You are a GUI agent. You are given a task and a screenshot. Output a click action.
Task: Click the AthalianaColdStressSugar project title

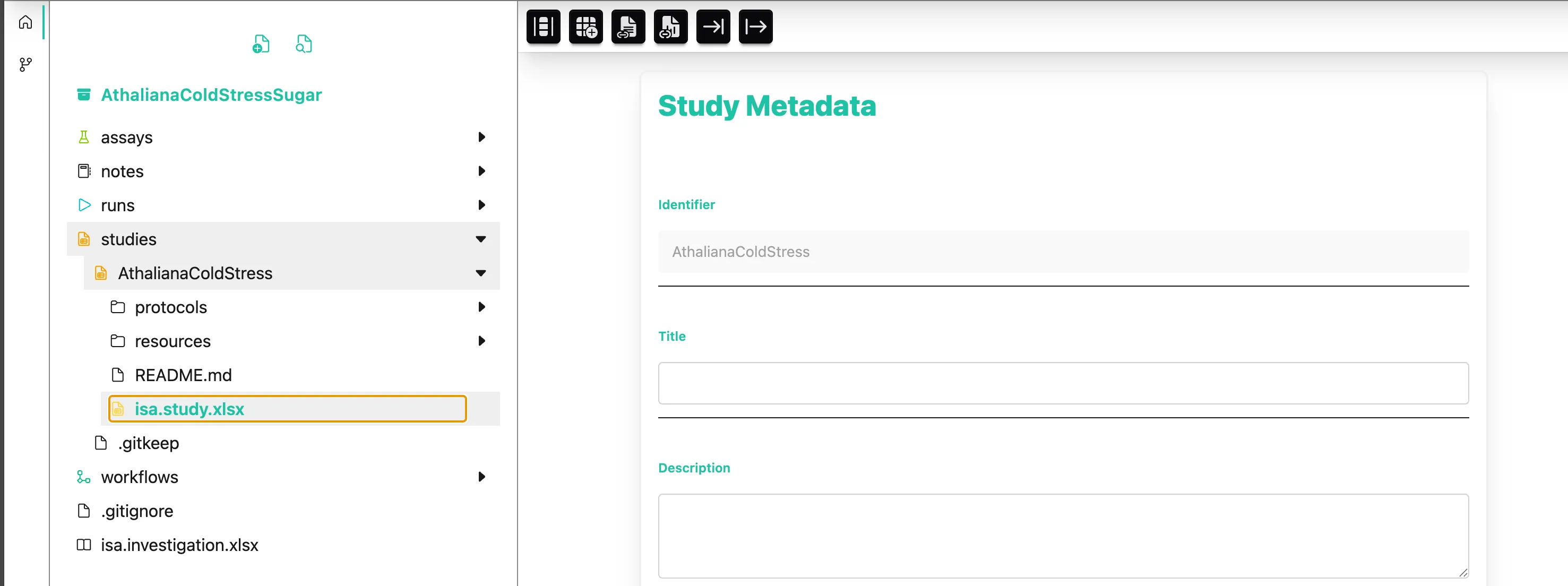[x=211, y=95]
